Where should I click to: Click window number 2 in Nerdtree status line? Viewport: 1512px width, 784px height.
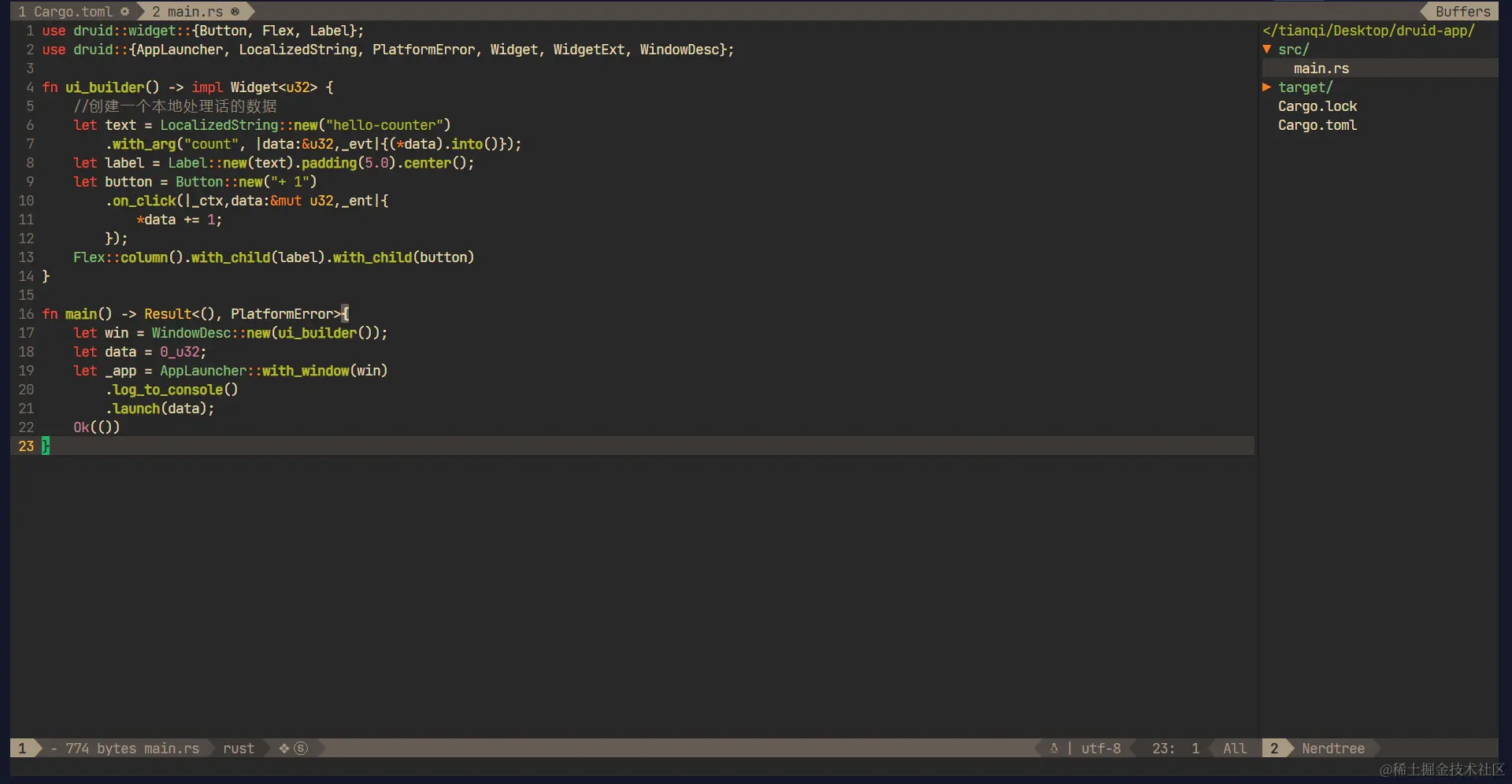tap(1274, 748)
